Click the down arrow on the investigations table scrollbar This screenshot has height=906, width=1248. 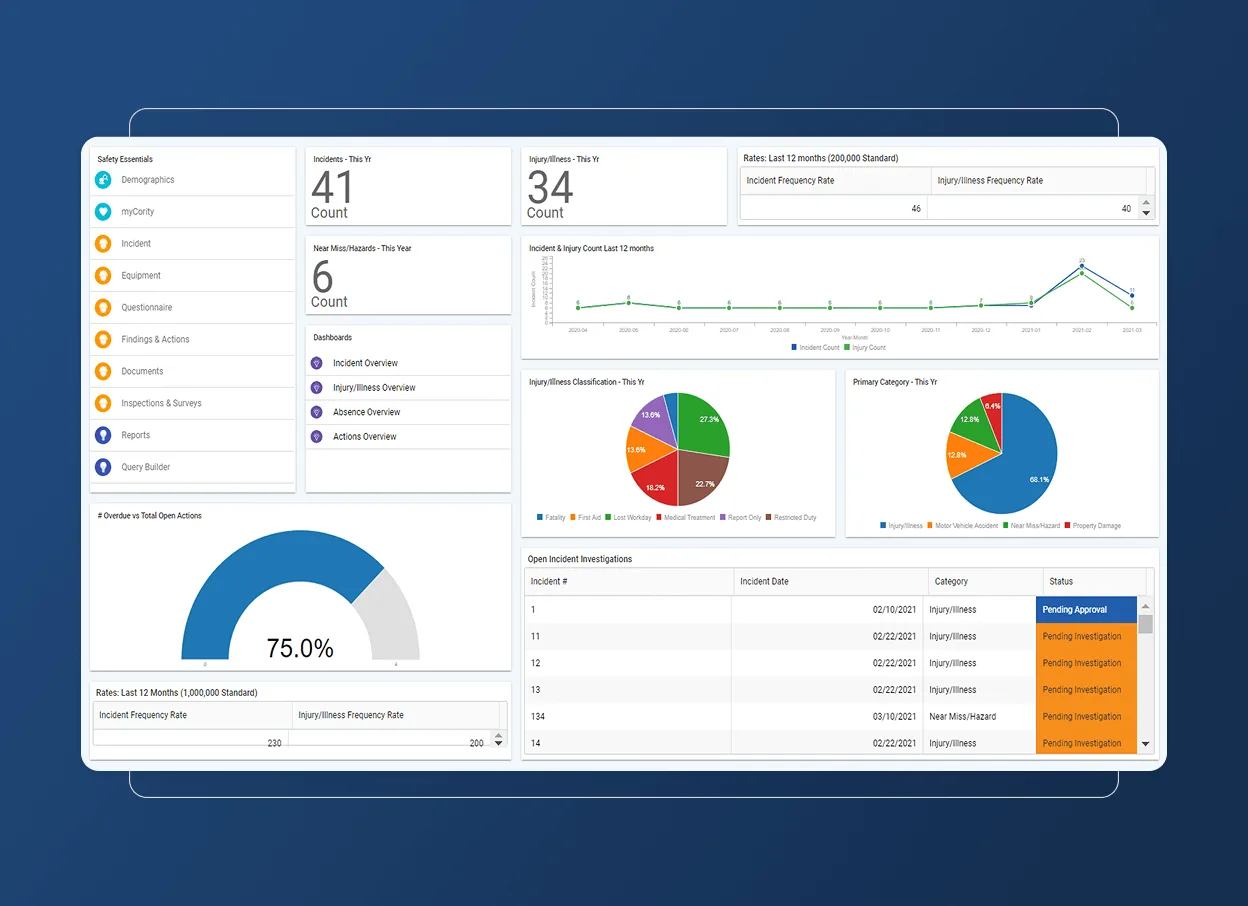[x=1145, y=744]
